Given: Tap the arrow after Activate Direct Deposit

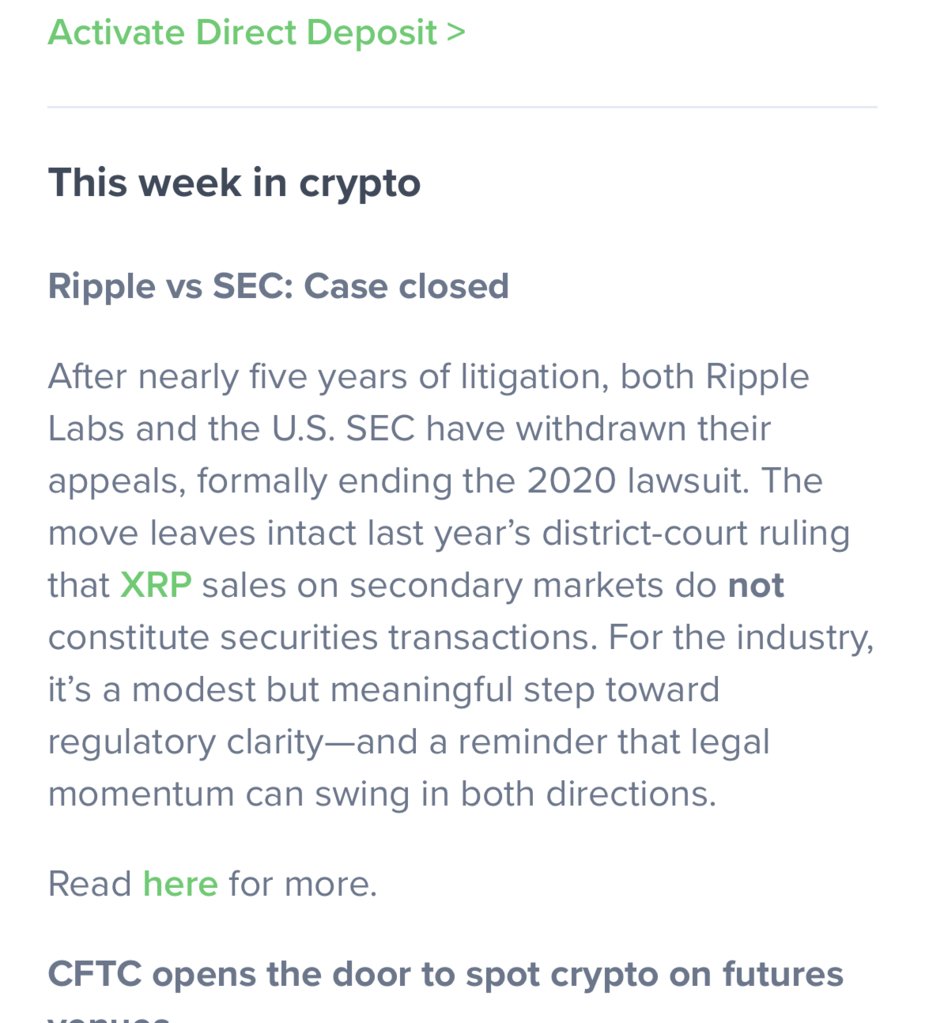Looking at the screenshot, I should (456, 33).
